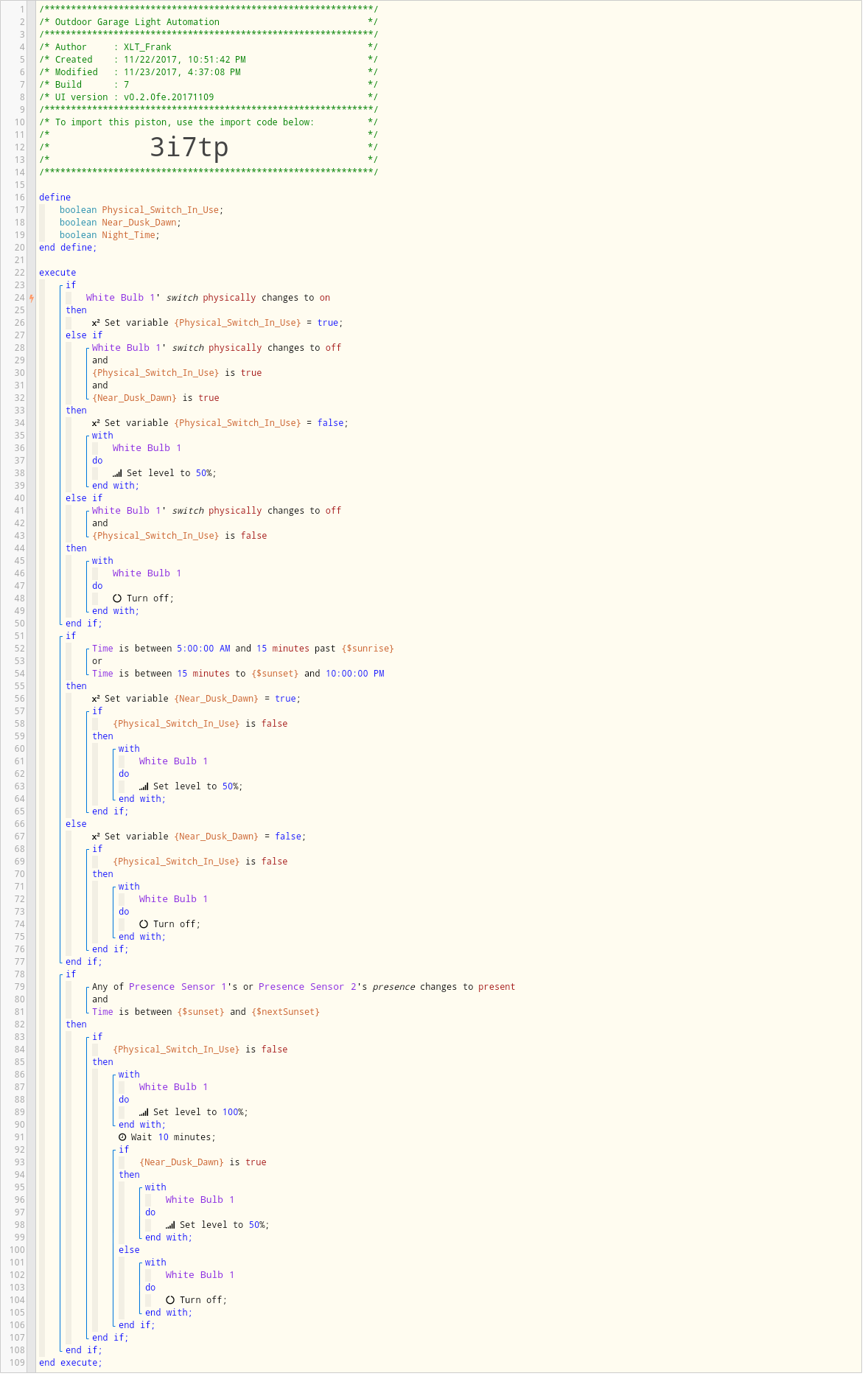Screen dimensions: 868x1379
Task: Click the 'do' keyword on line 47
Action: click(97, 586)
